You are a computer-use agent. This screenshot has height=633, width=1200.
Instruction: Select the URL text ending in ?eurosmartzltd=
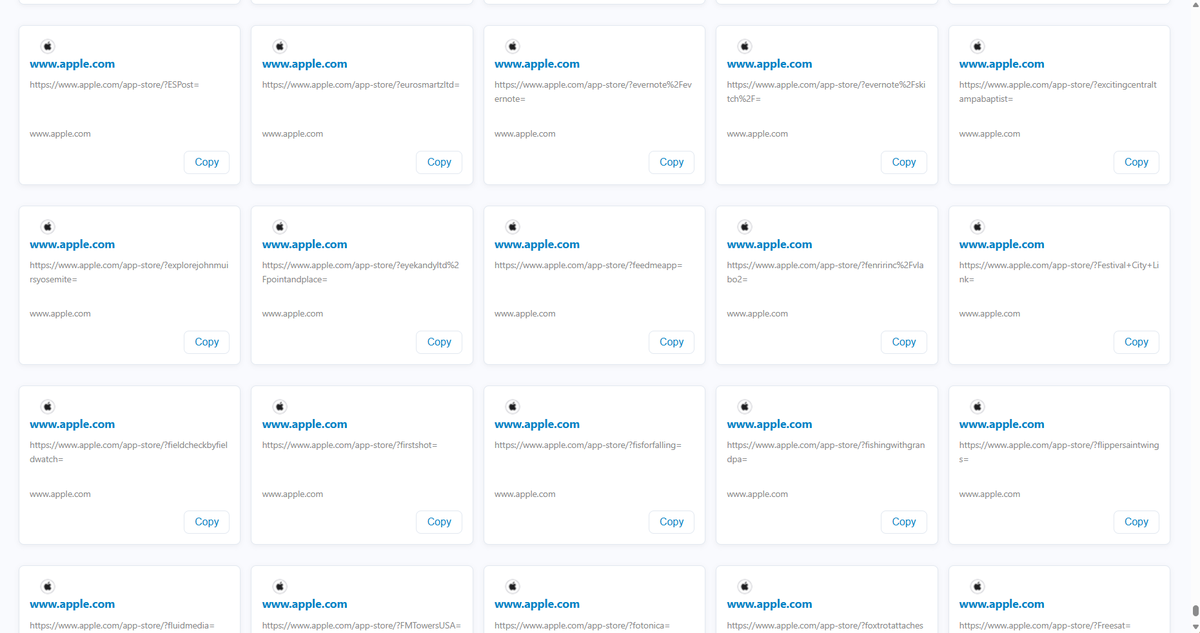point(361,85)
